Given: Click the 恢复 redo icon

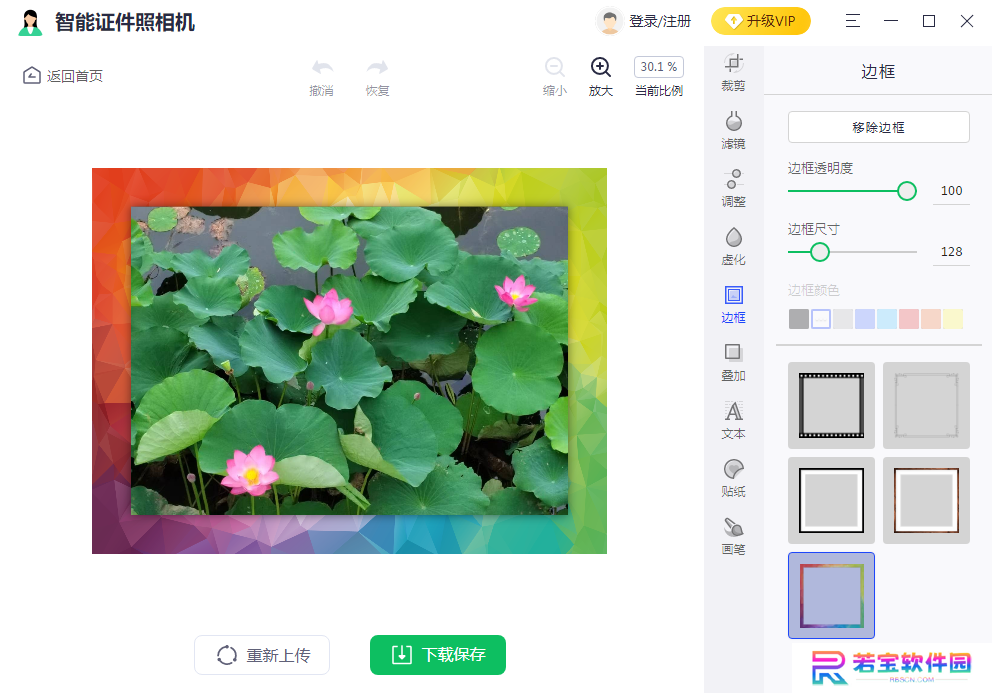Looking at the screenshot, I should [377, 67].
